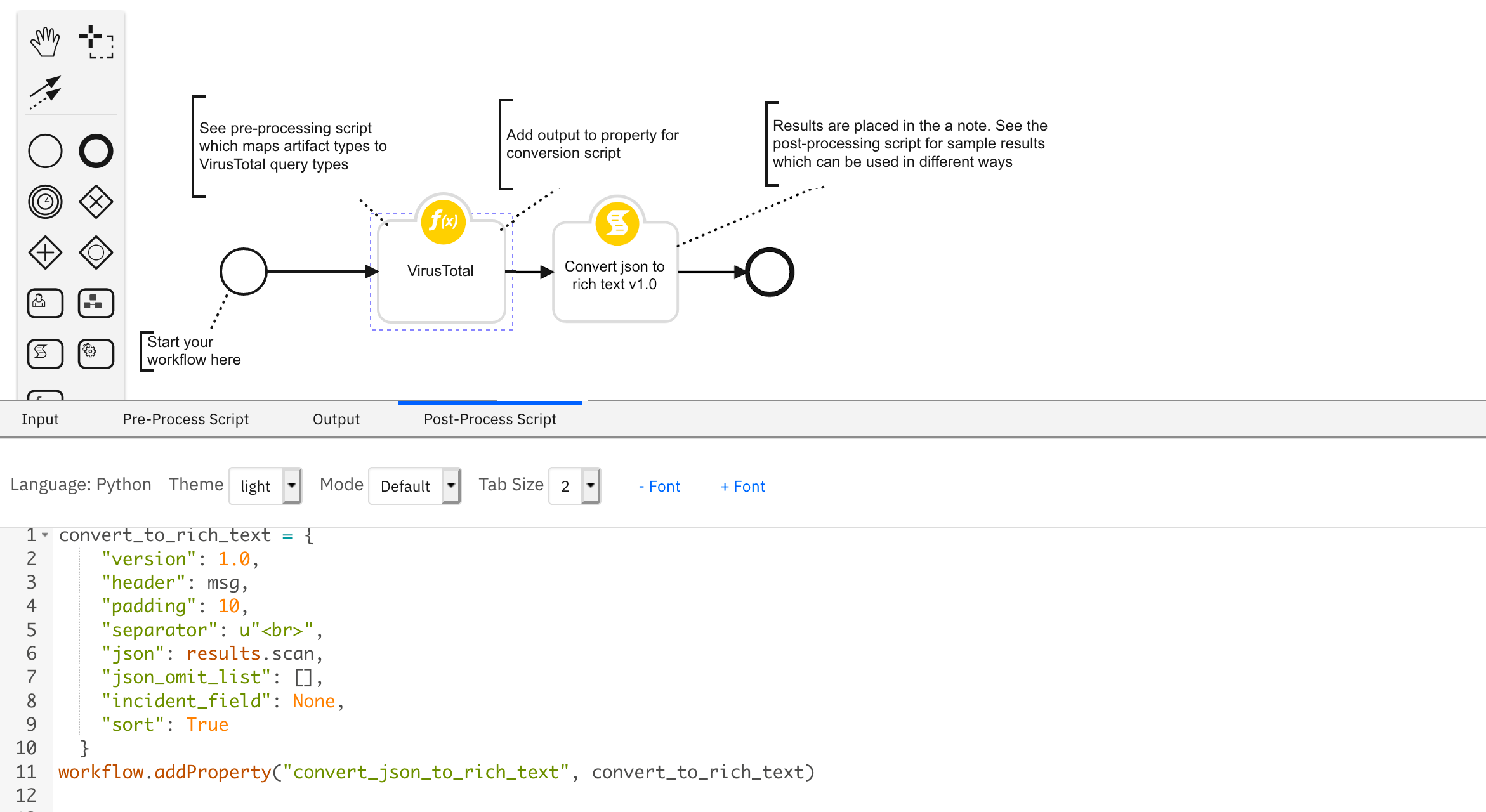The height and width of the screenshot is (812, 1486).
Task: Click the "separator" code line
Action: (x=213, y=630)
